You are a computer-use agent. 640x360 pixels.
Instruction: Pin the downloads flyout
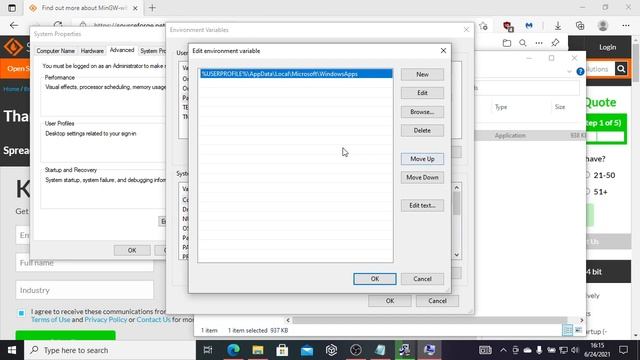coord(555,43)
